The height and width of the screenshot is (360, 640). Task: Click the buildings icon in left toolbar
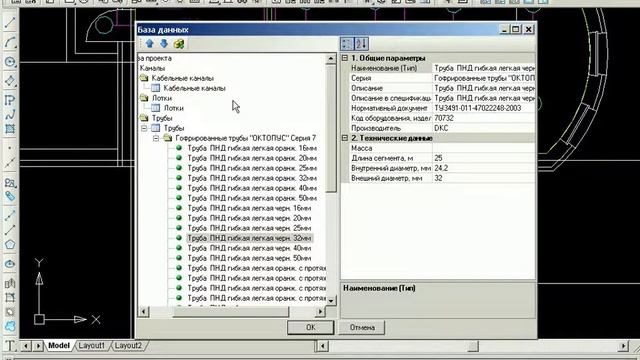[10, 282]
